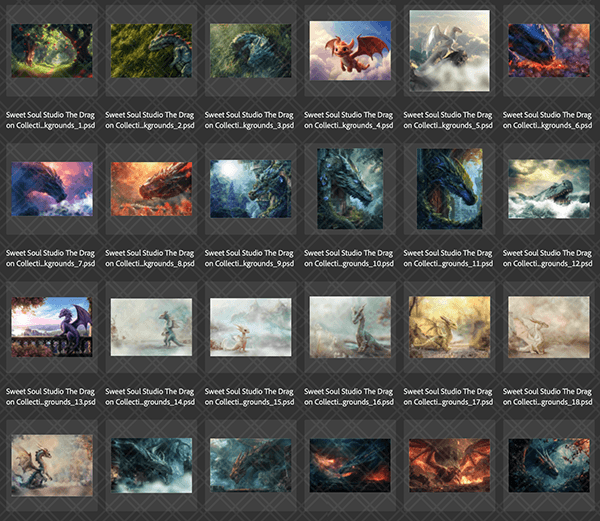Click file name ending kgrounds_8.psd
Screen dimensions: 600x521
(150, 258)
